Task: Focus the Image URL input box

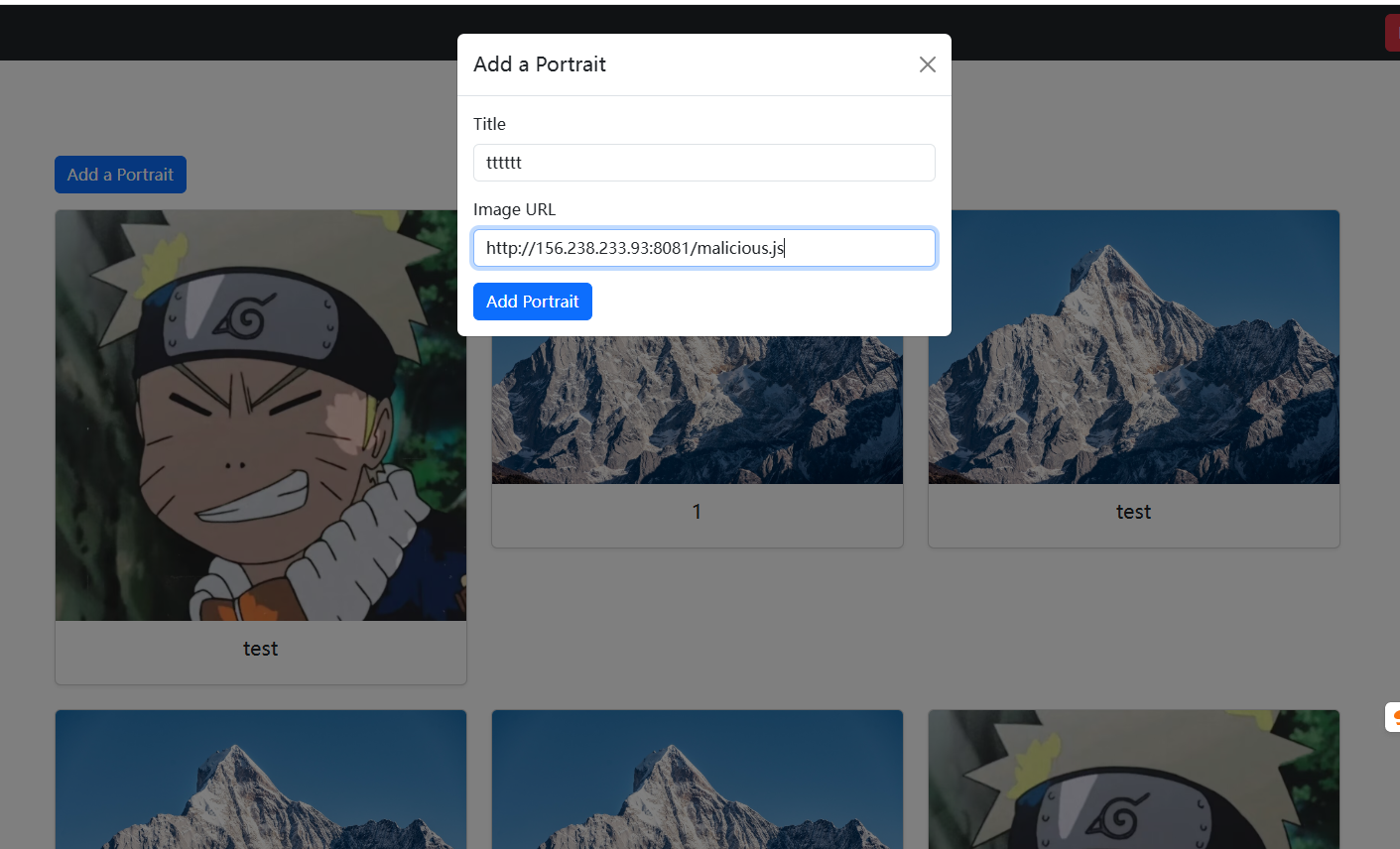Action: click(x=703, y=248)
